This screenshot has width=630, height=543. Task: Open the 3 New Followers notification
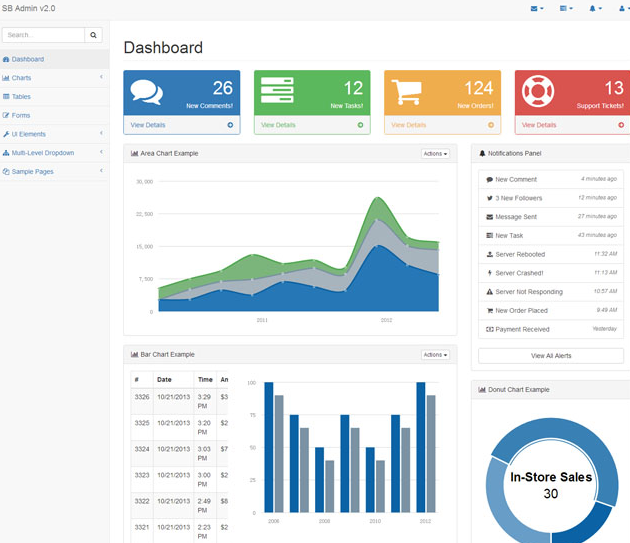tap(551, 198)
